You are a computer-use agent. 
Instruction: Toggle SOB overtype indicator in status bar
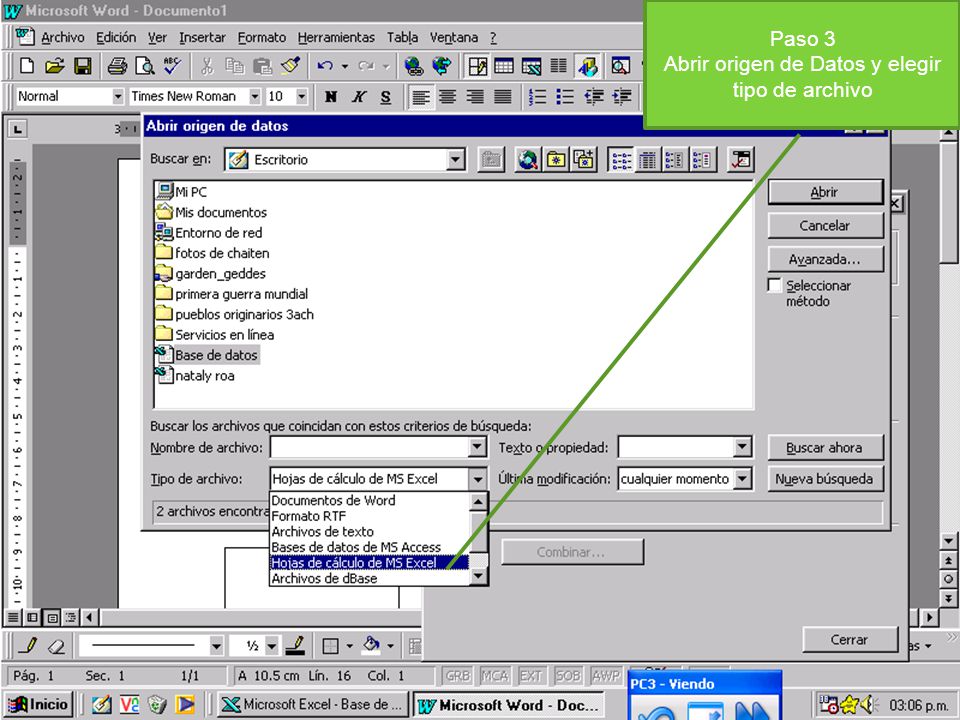[568, 675]
